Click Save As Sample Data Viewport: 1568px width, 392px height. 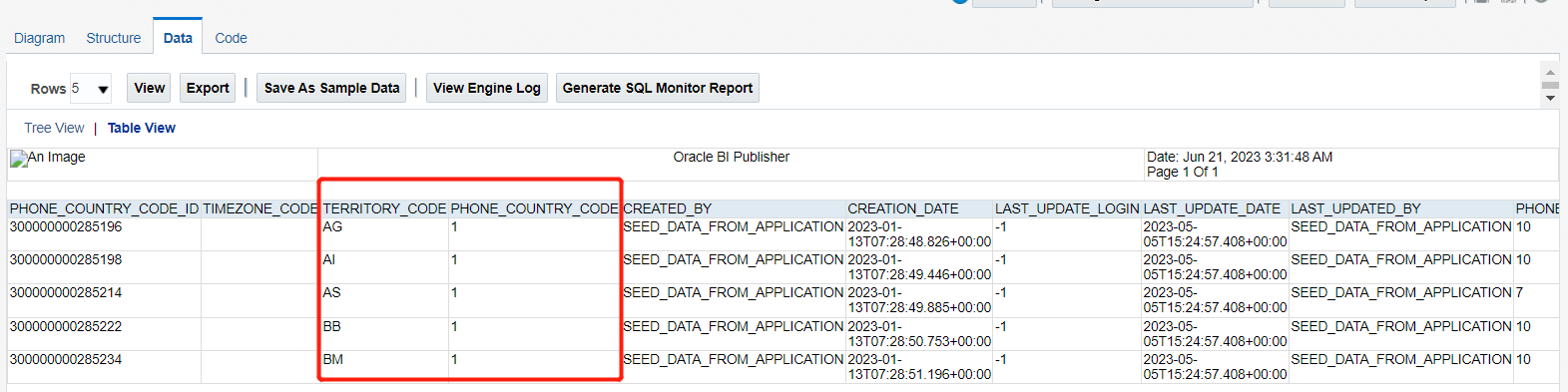[331, 88]
